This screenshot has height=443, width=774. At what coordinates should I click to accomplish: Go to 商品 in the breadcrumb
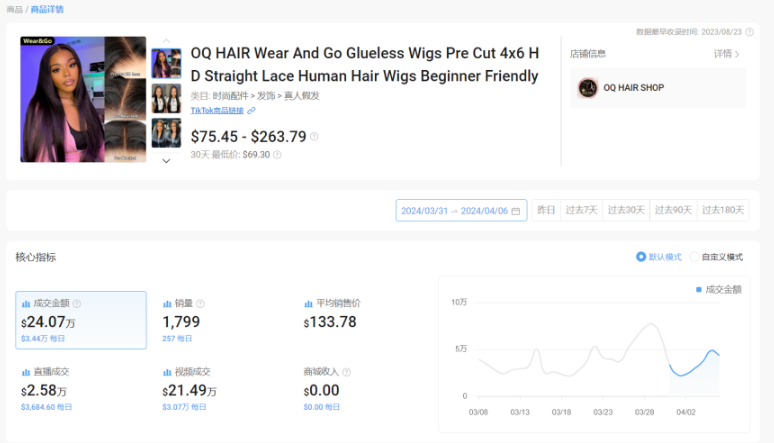tap(14, 9)
